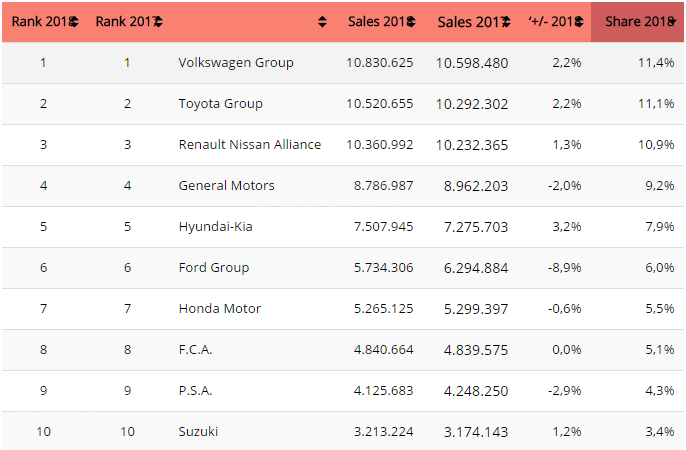The image size is (686, 450).
Task: Select the Suzuki name cell
Action: [x=198, y=432]
